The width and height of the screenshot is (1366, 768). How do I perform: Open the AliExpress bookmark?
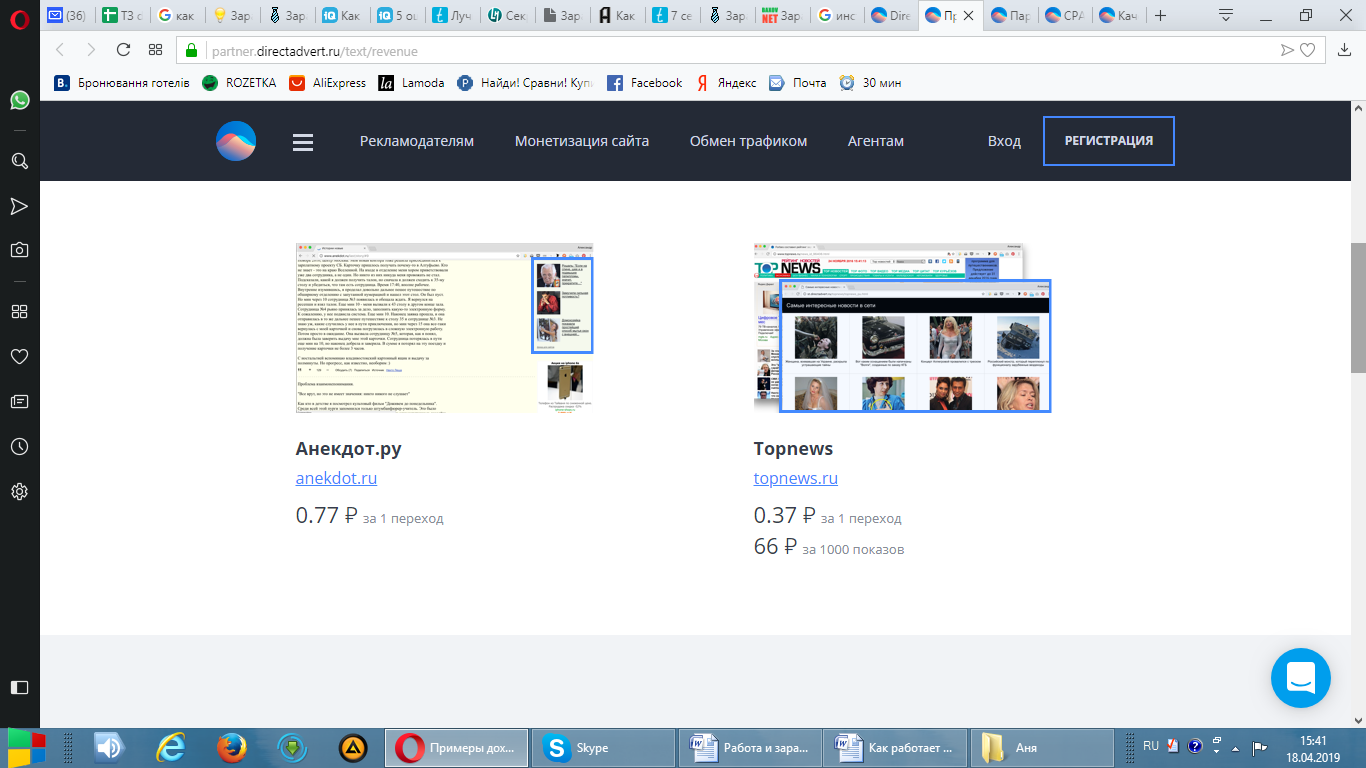point(327,83)
